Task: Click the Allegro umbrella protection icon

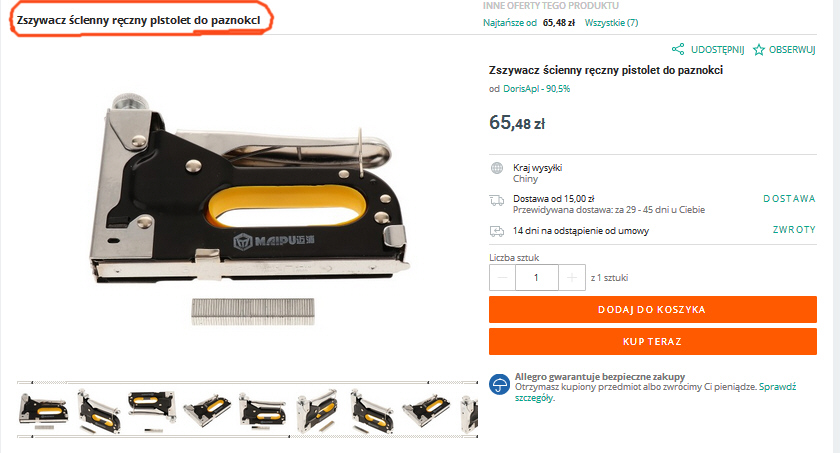Action: point(499,384)
